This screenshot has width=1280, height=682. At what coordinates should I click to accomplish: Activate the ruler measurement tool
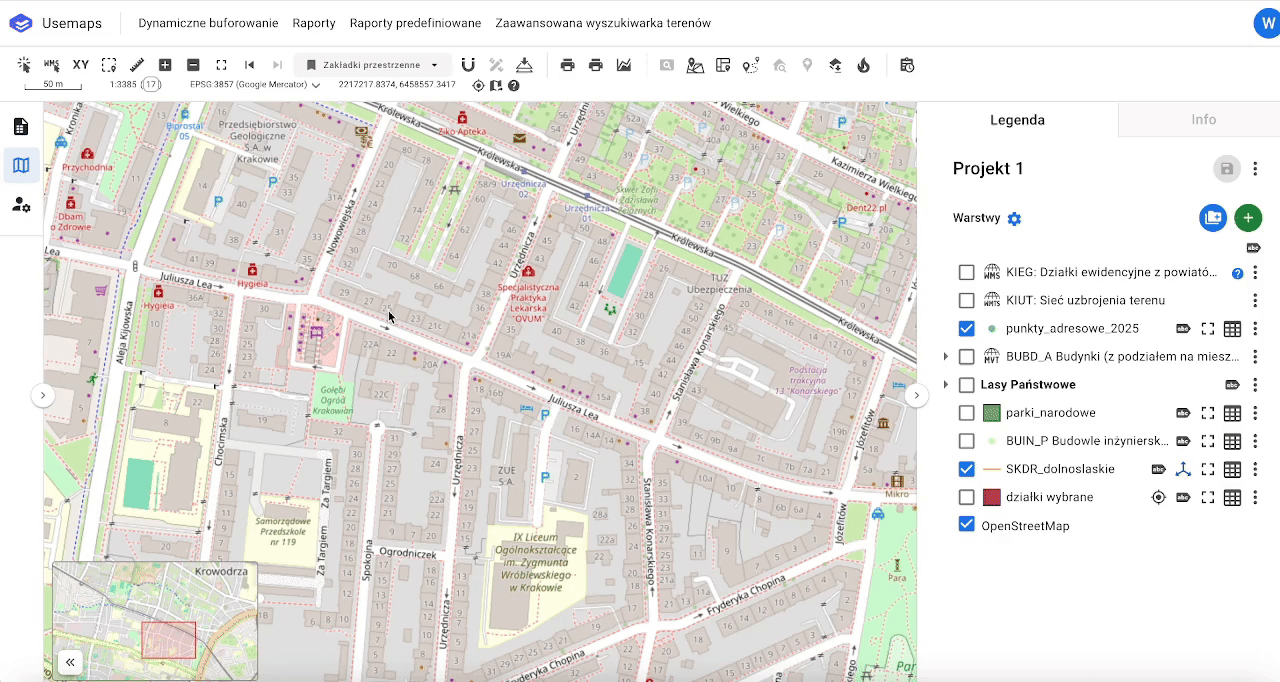coord(137,65)
